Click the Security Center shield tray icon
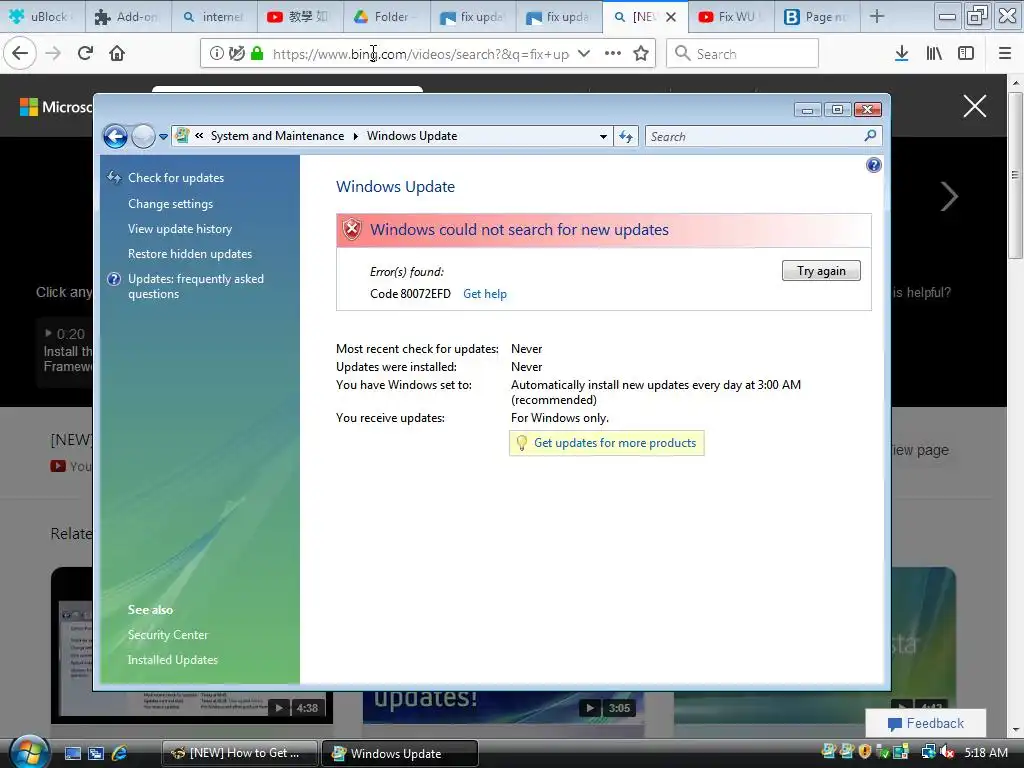 pos(865,752)
